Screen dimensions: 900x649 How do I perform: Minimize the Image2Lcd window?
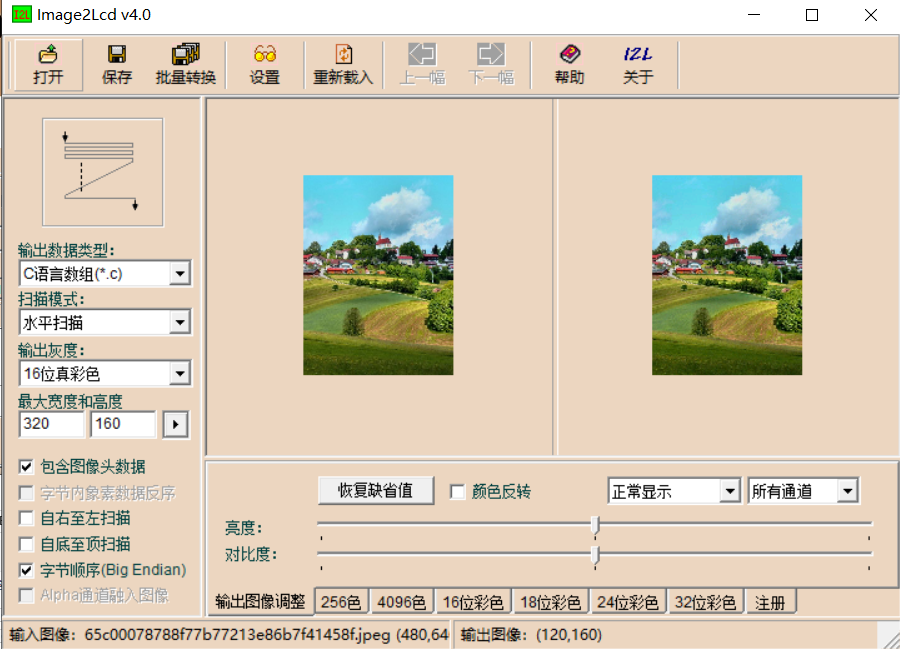754,15
